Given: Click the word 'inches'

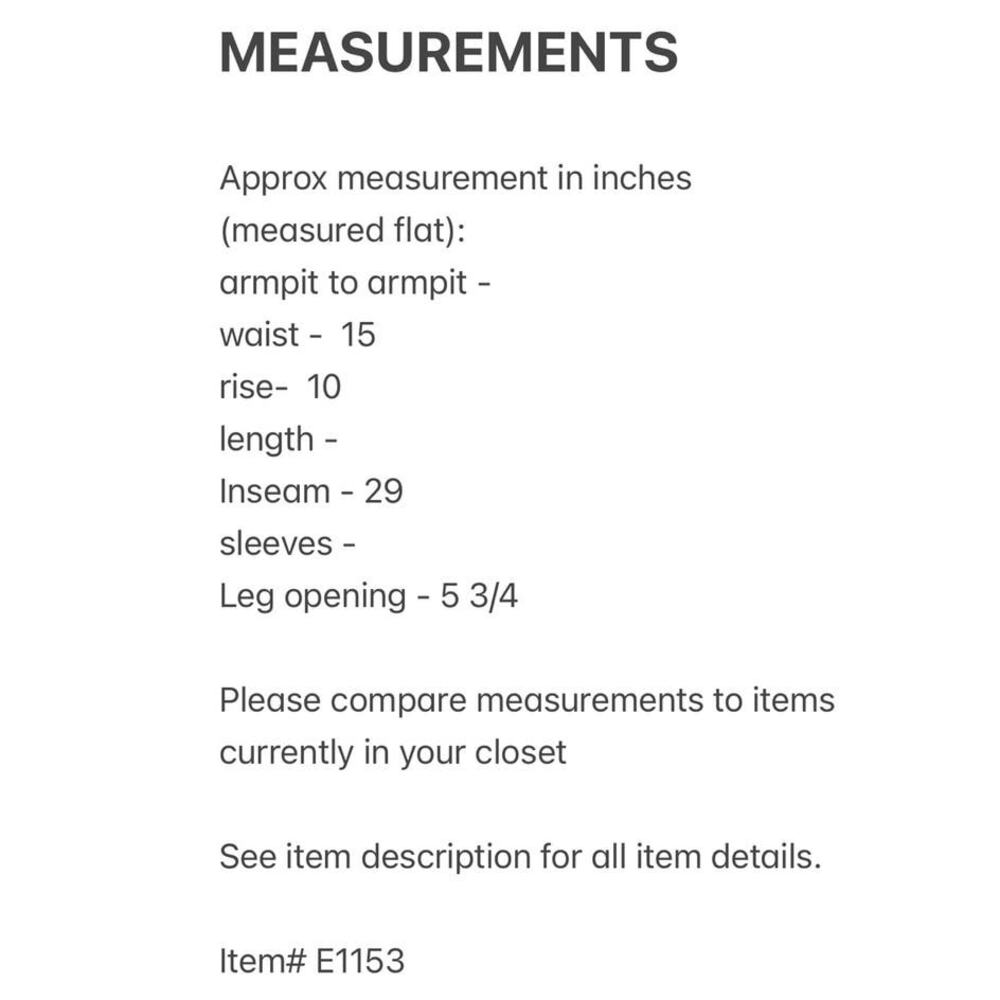Looking at the screenshot, I should pos(642,178).
